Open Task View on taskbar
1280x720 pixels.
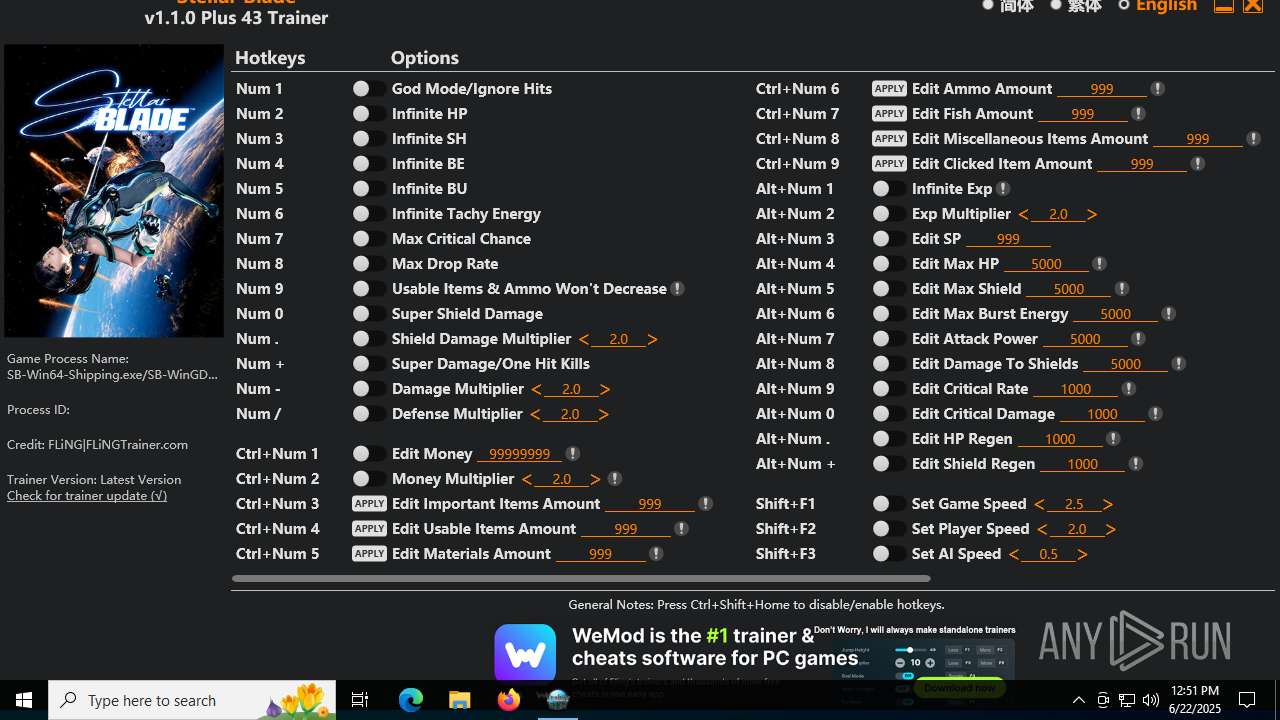(x=360, y=700)
